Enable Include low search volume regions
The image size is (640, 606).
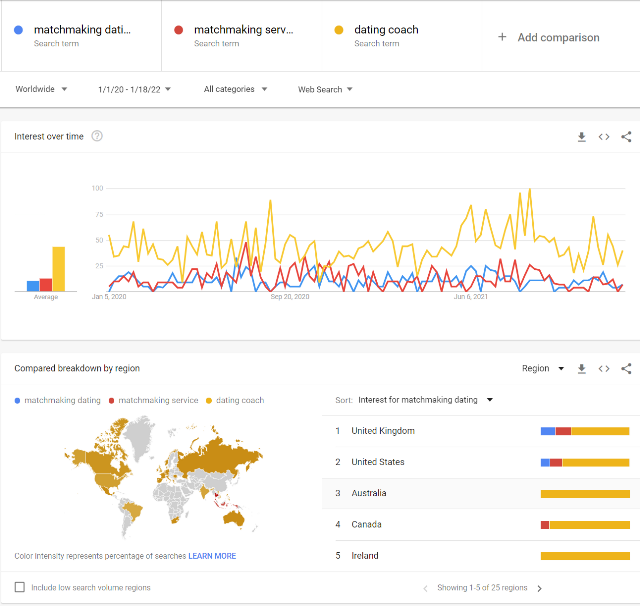[20, 587]
